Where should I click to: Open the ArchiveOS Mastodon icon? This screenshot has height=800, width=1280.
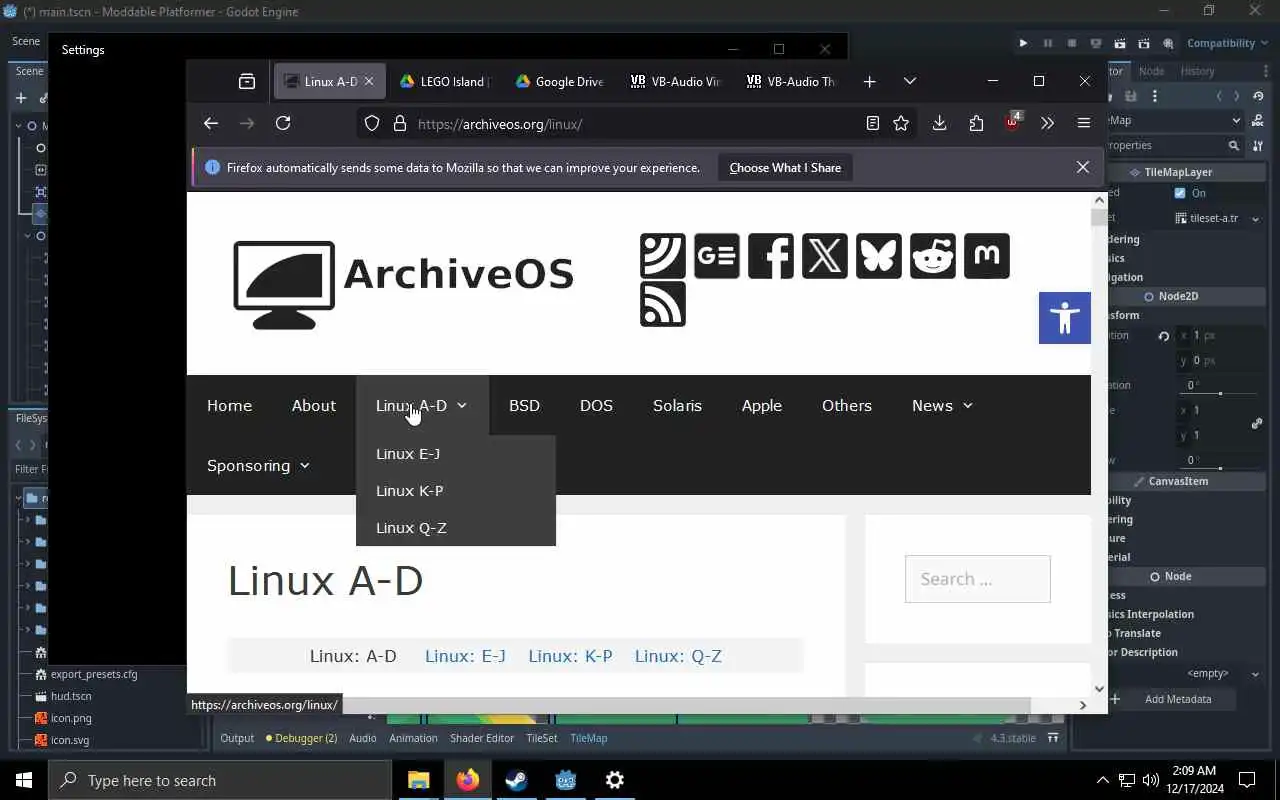[987, 256]
